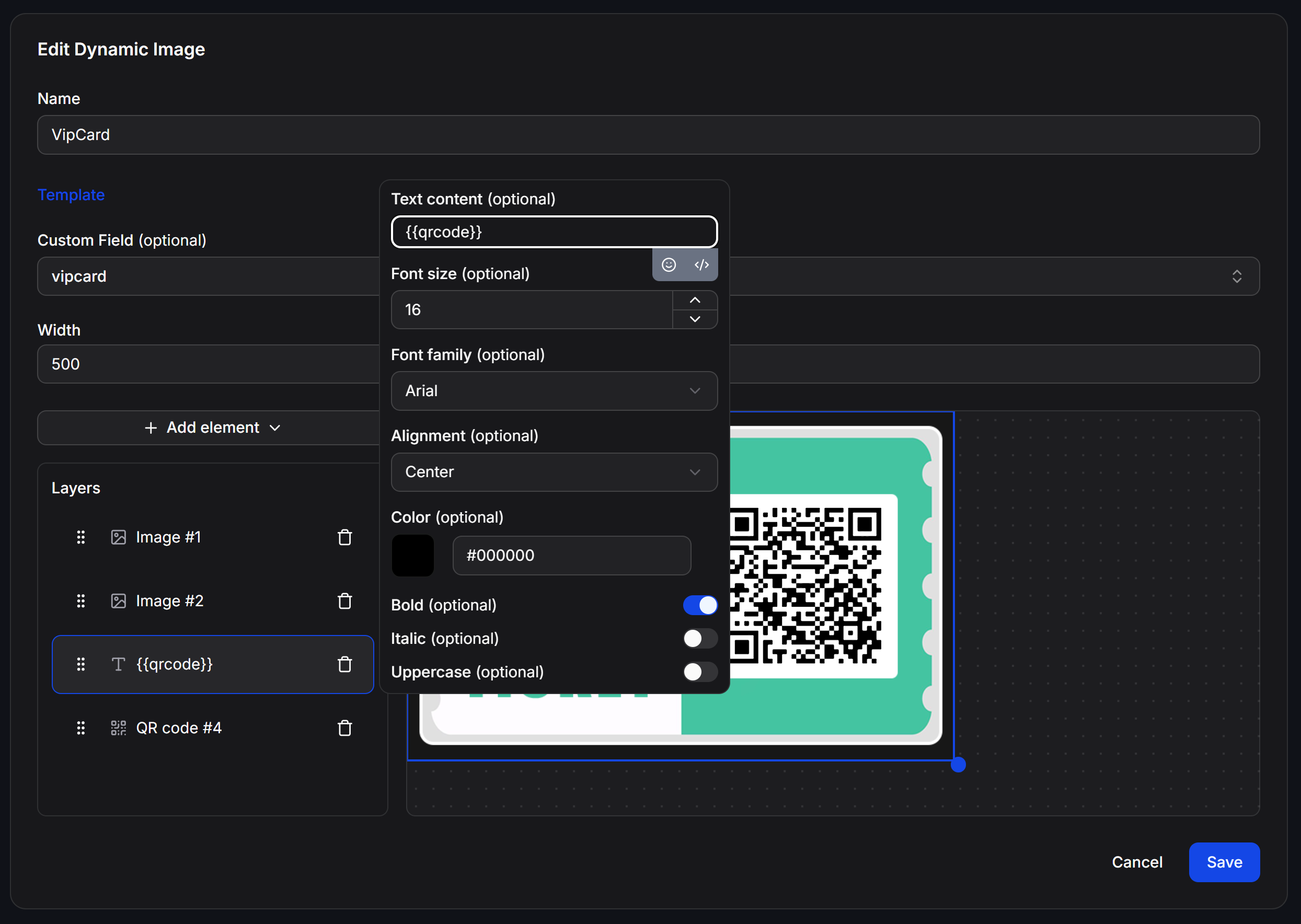This screenshot has width=1301, height=924.
Task: Expand the Add element chevron
Action: tap(275, 428)
